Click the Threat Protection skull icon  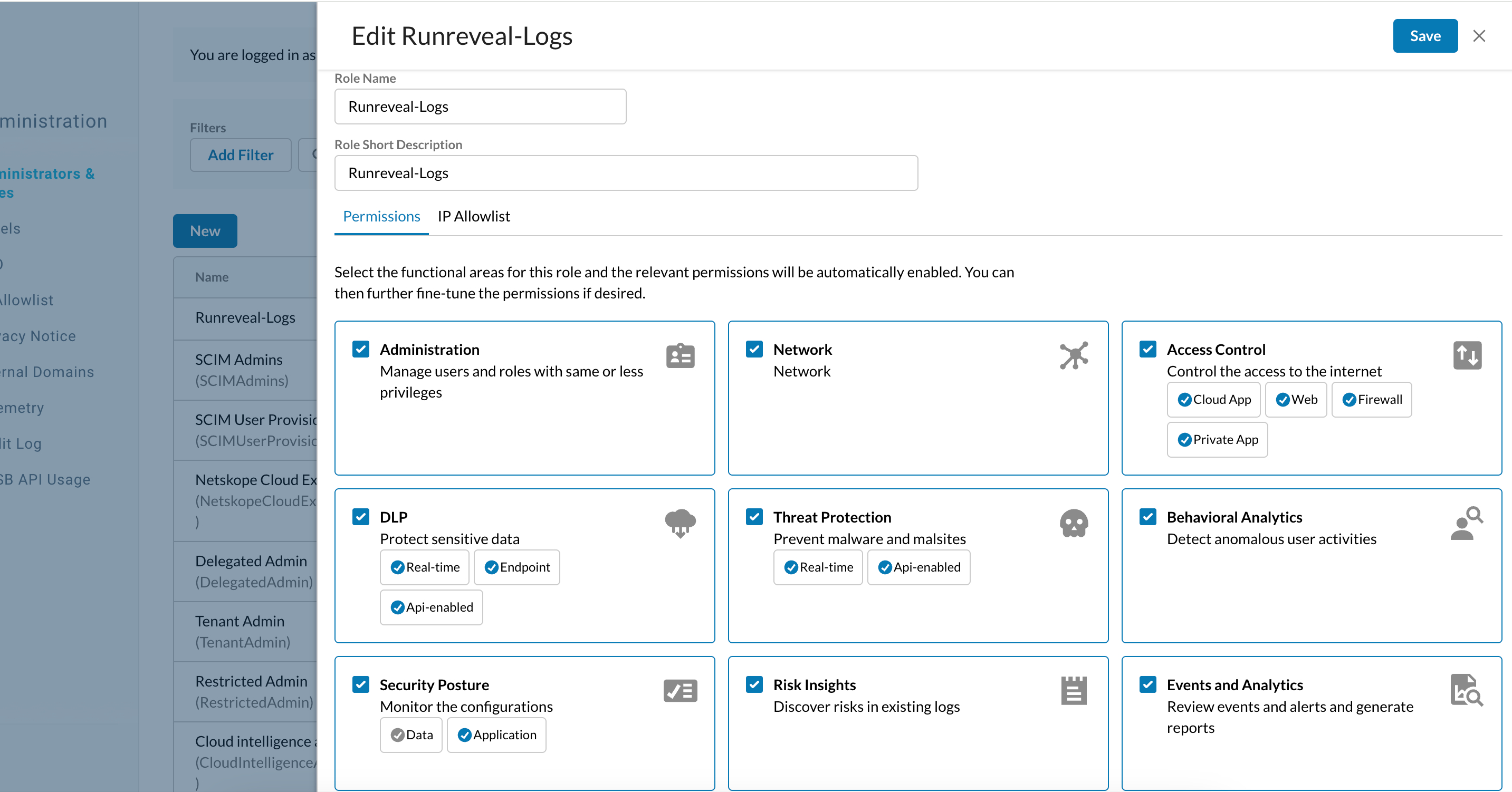[x=1074, y=523]
